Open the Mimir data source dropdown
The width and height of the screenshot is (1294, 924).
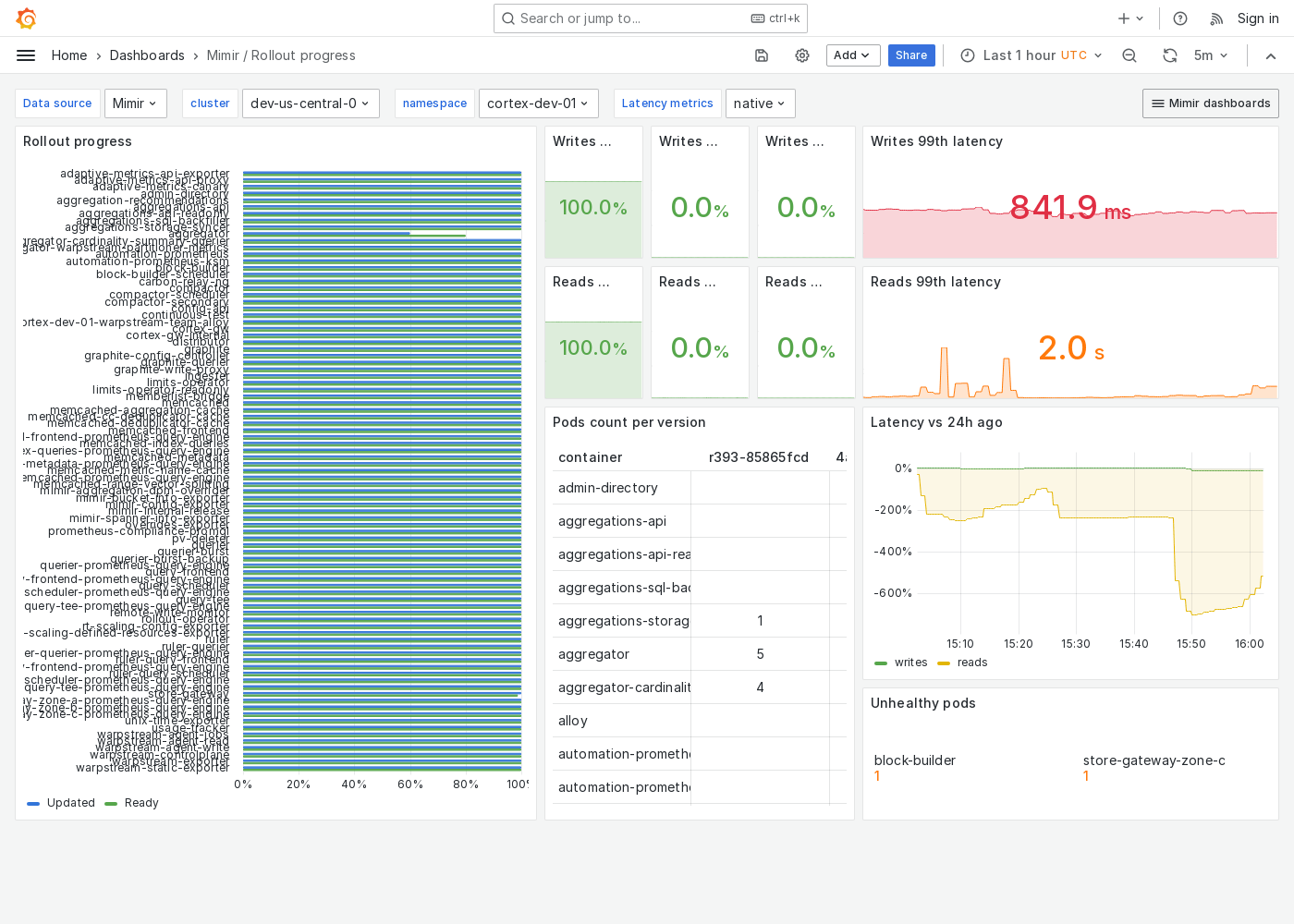(136, 103)
